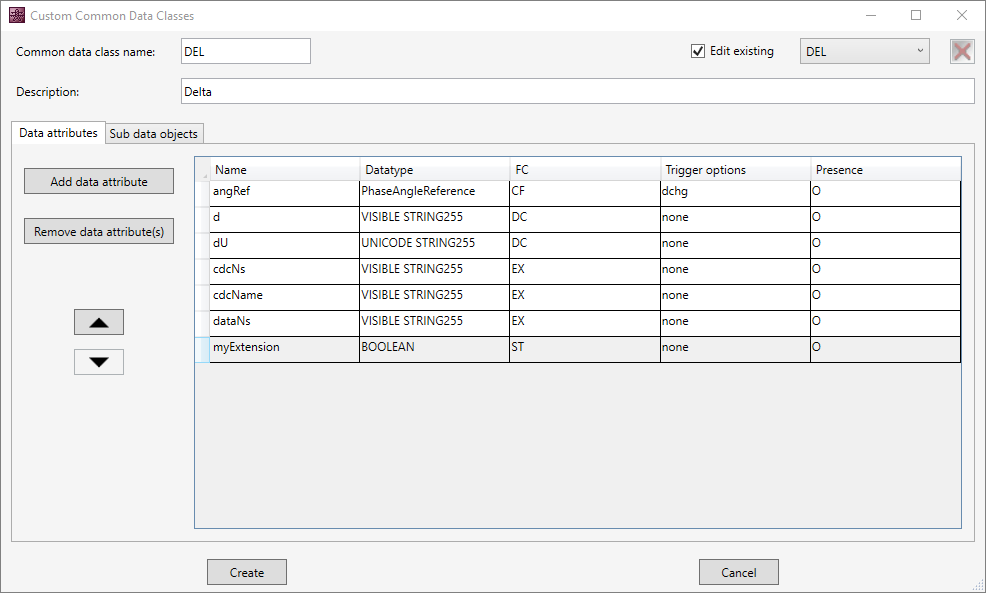Click the Cancel button

click(738, 572)
